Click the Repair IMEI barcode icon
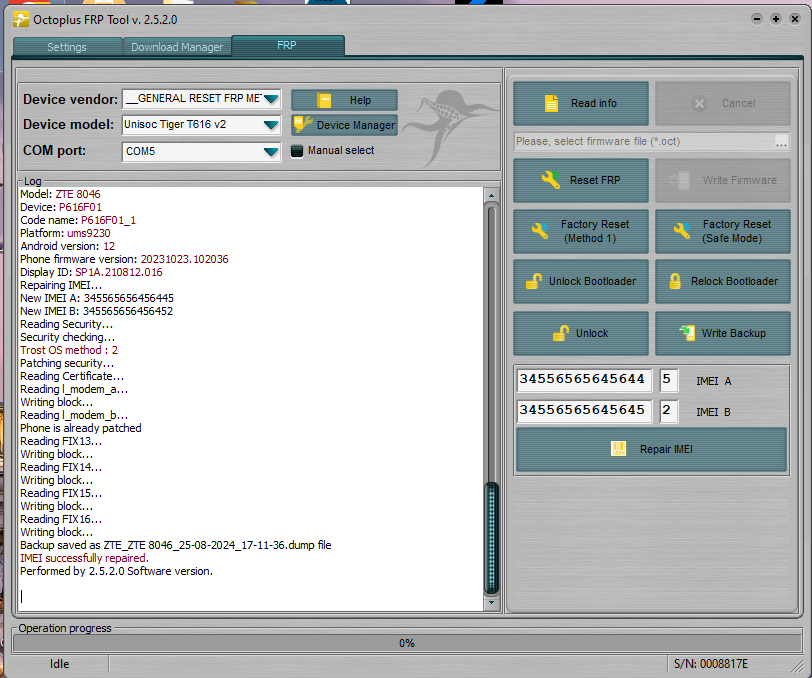 [619, 449]
